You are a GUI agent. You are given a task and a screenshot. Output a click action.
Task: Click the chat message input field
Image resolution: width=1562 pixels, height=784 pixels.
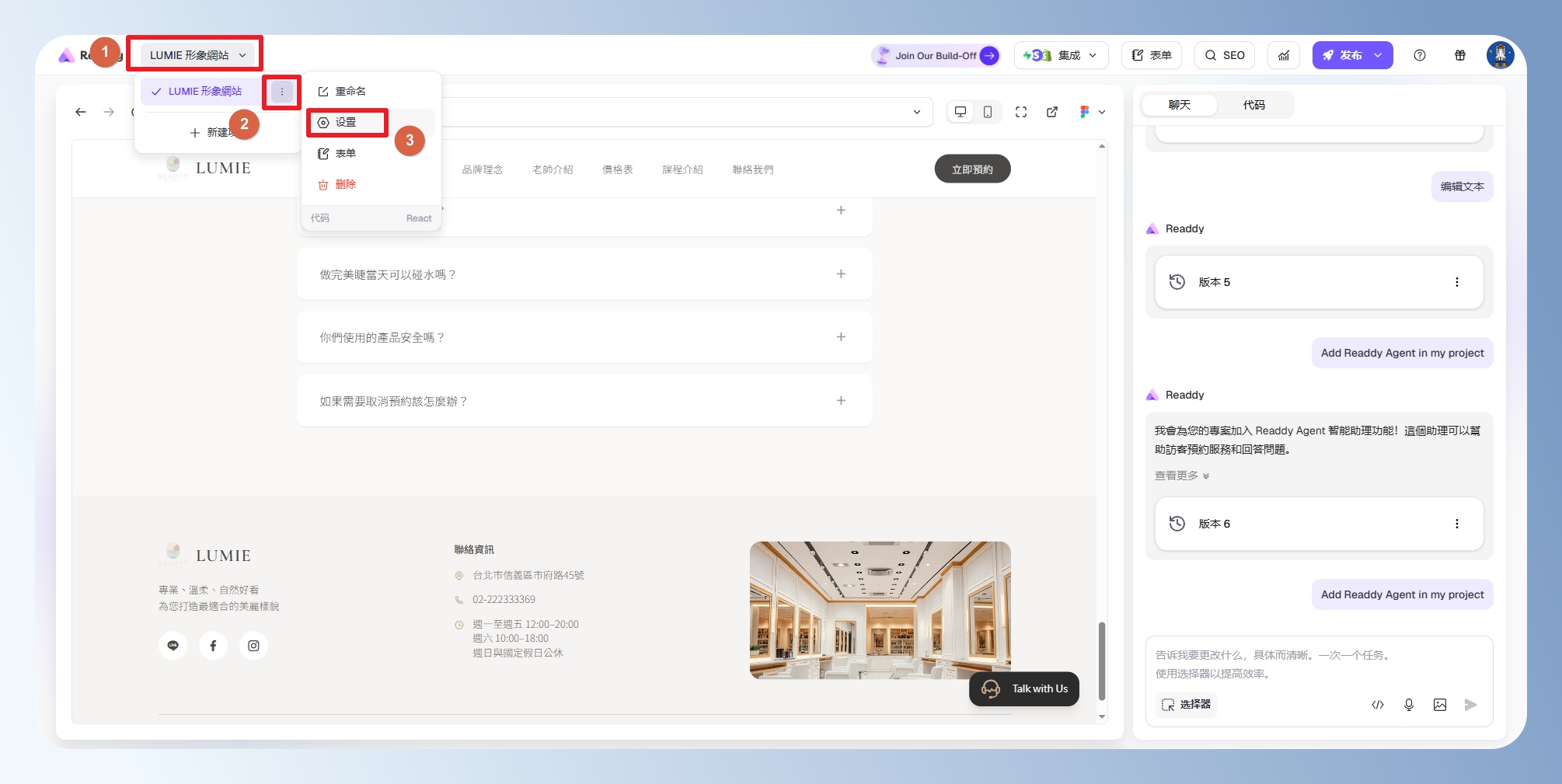pos(1318,664)
